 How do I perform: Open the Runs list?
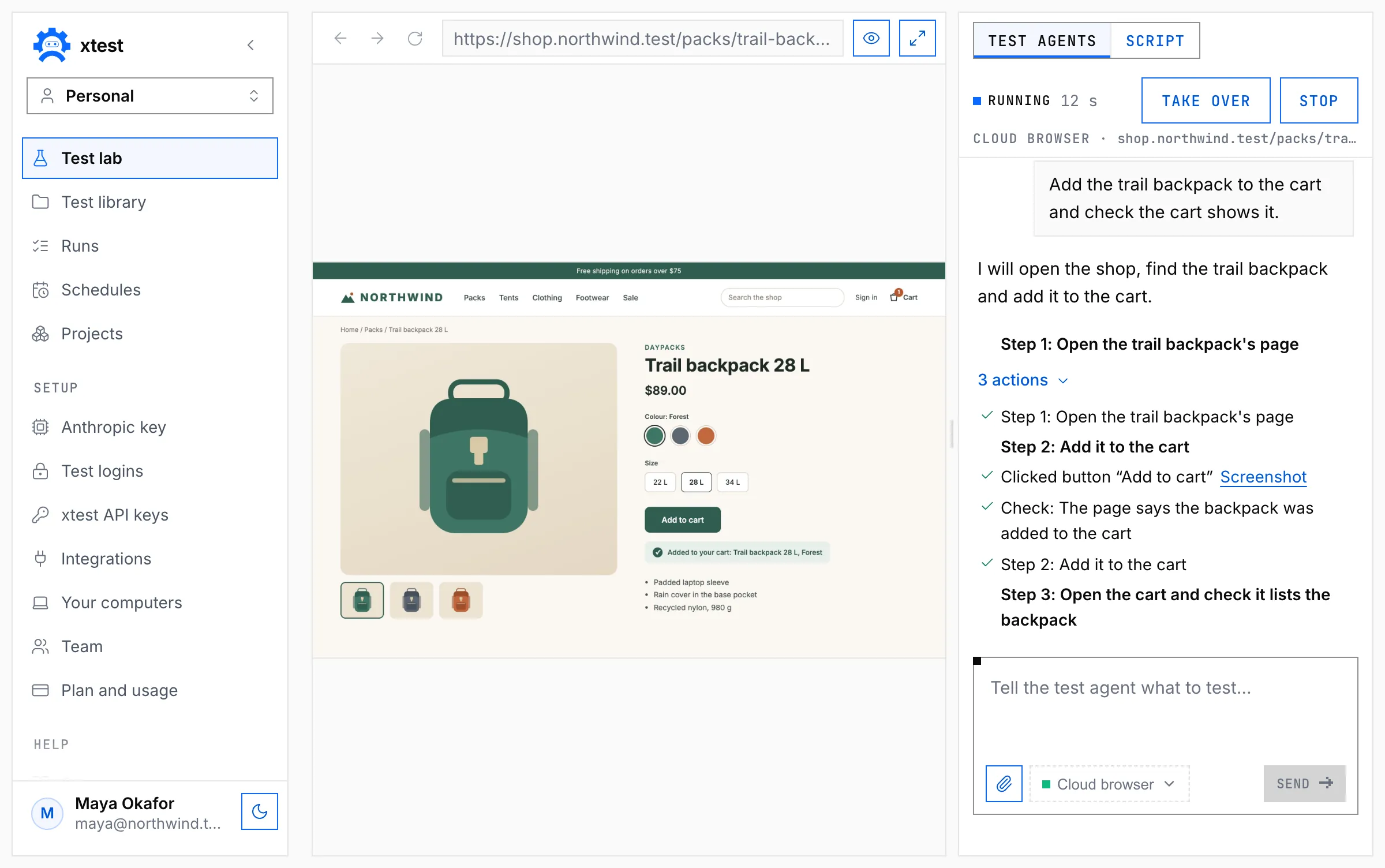pyautogui.click(x=150, y=246)
